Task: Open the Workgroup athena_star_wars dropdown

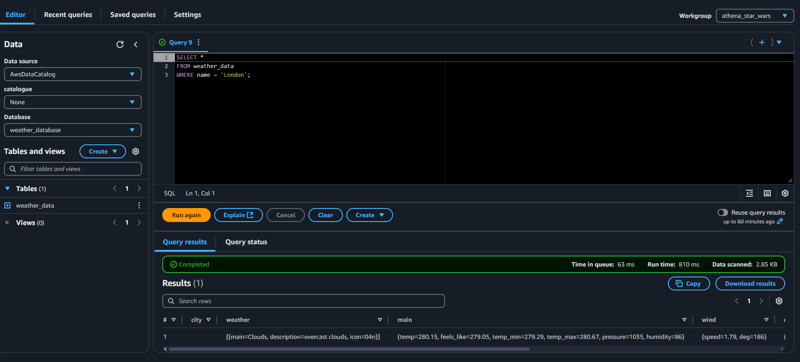Action: 754,16
